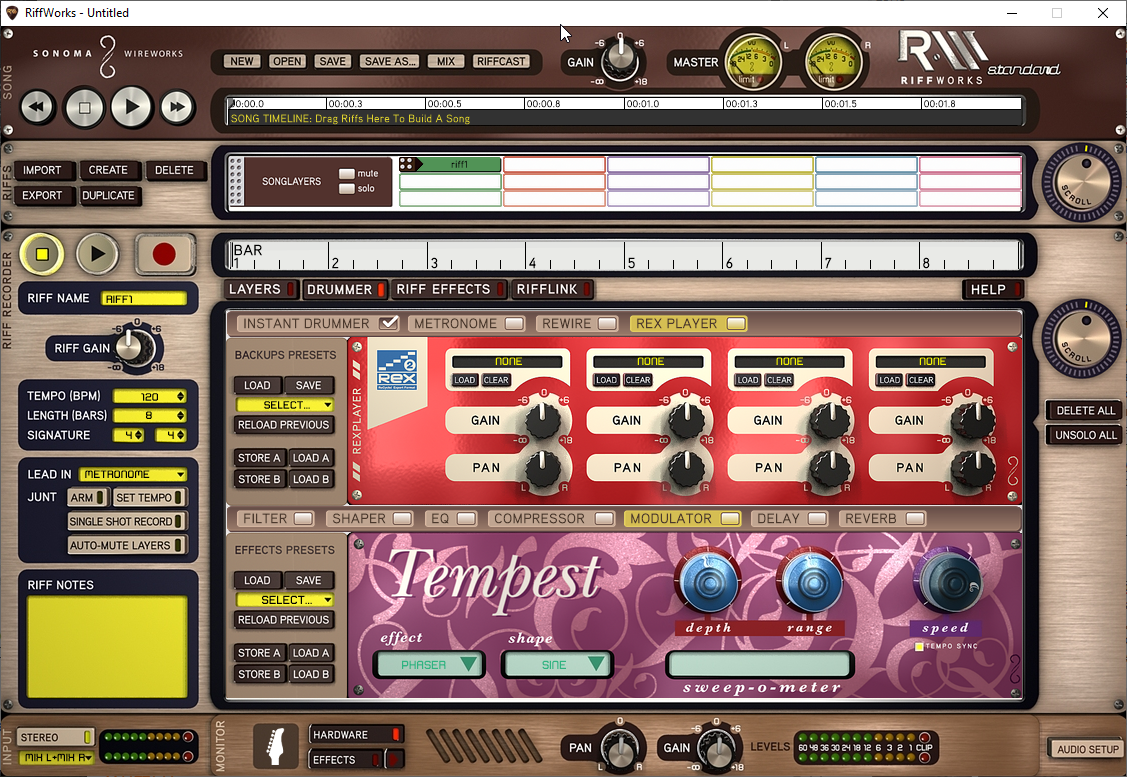Click SAVE AS... in top toolbar
The height and width of the screenshot is (777, 1127).
pos(390,61)
